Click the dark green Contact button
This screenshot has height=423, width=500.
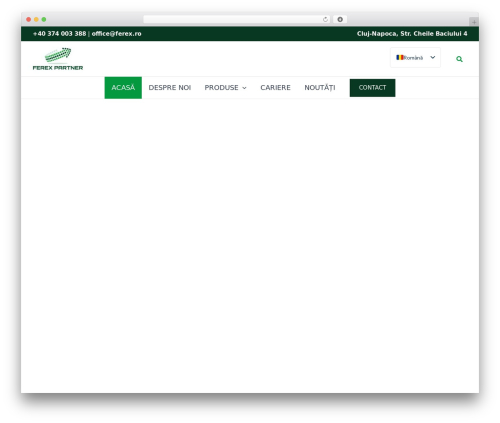coord(372,88)
